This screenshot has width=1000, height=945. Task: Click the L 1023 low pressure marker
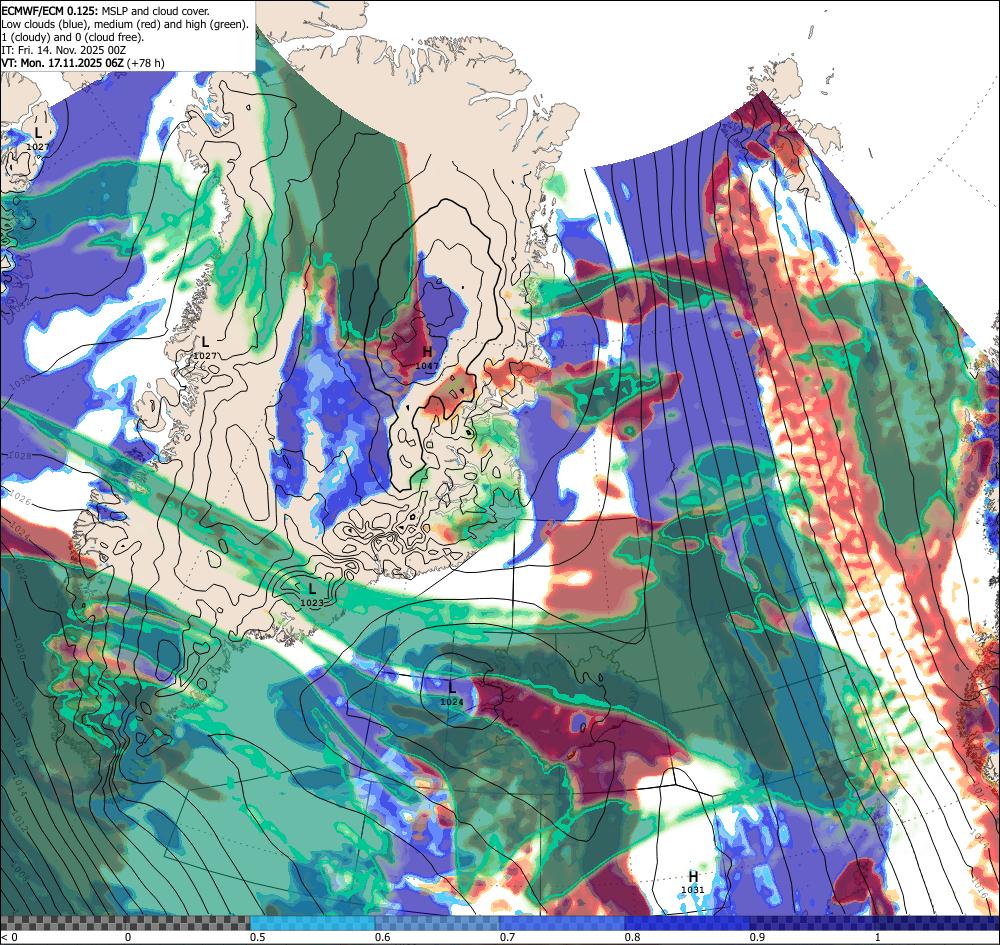coord(312,594)
